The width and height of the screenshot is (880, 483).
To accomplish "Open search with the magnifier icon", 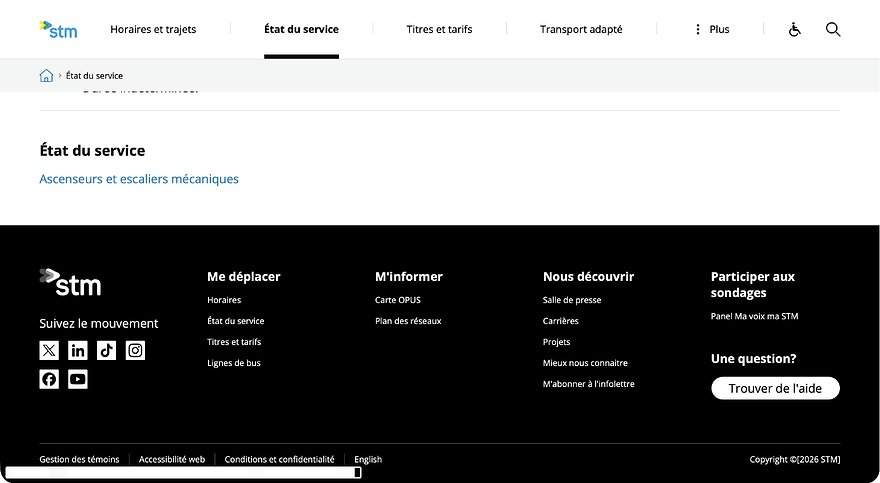I will 833,29.
